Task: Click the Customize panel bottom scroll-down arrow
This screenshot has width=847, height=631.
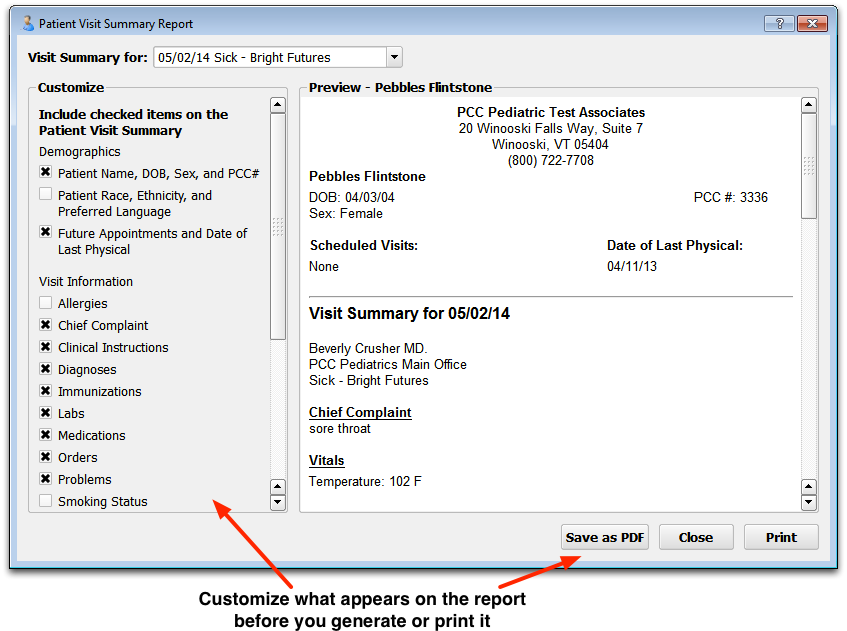Action: [x=278, y=502]
